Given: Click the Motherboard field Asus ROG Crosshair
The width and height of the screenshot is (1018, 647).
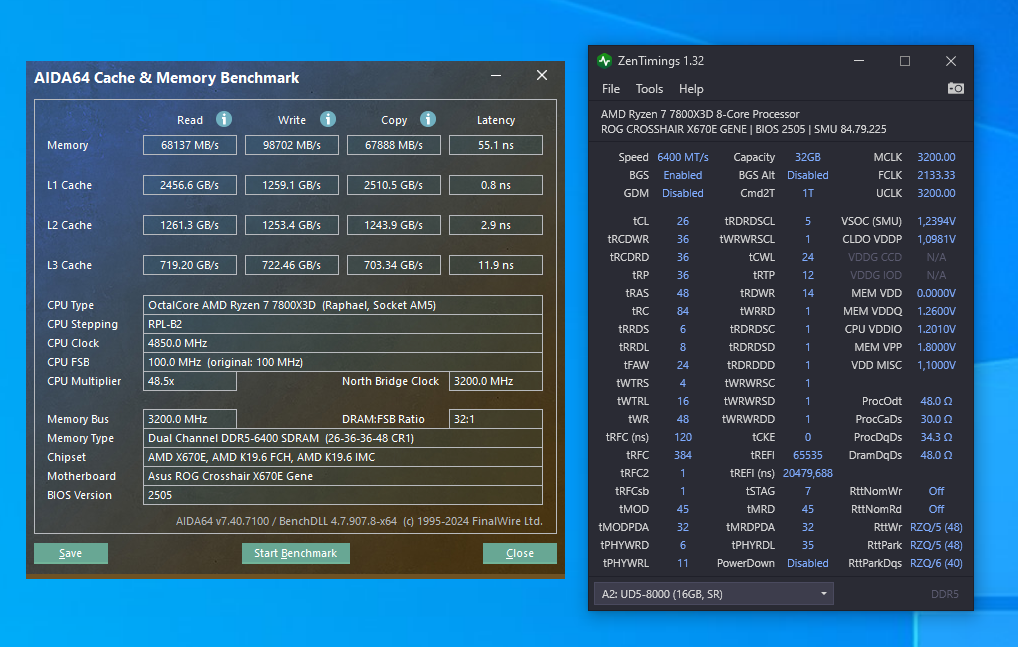Looking at the screenshot, I should pos(343,476).
